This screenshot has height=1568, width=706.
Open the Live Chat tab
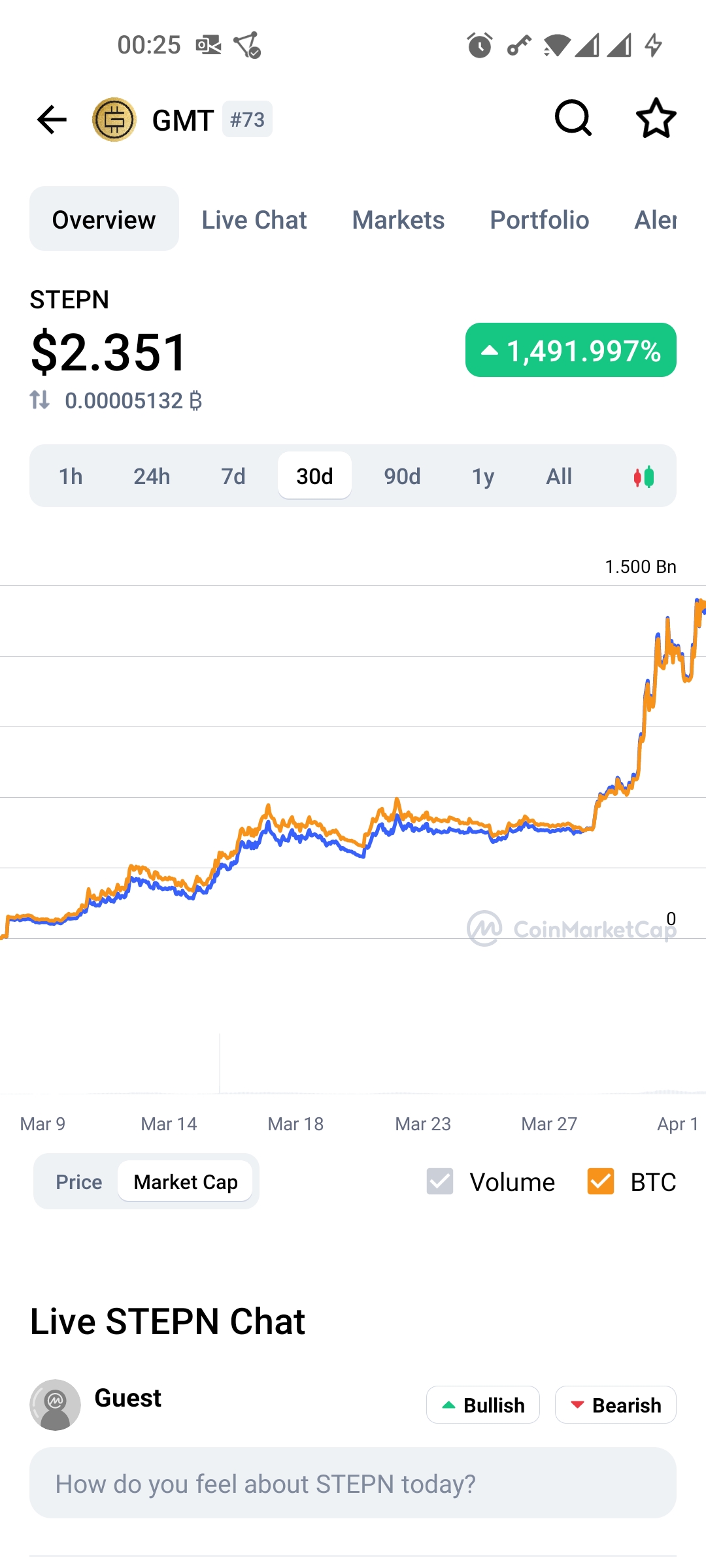pyautogui.click(x=254, y=220)
